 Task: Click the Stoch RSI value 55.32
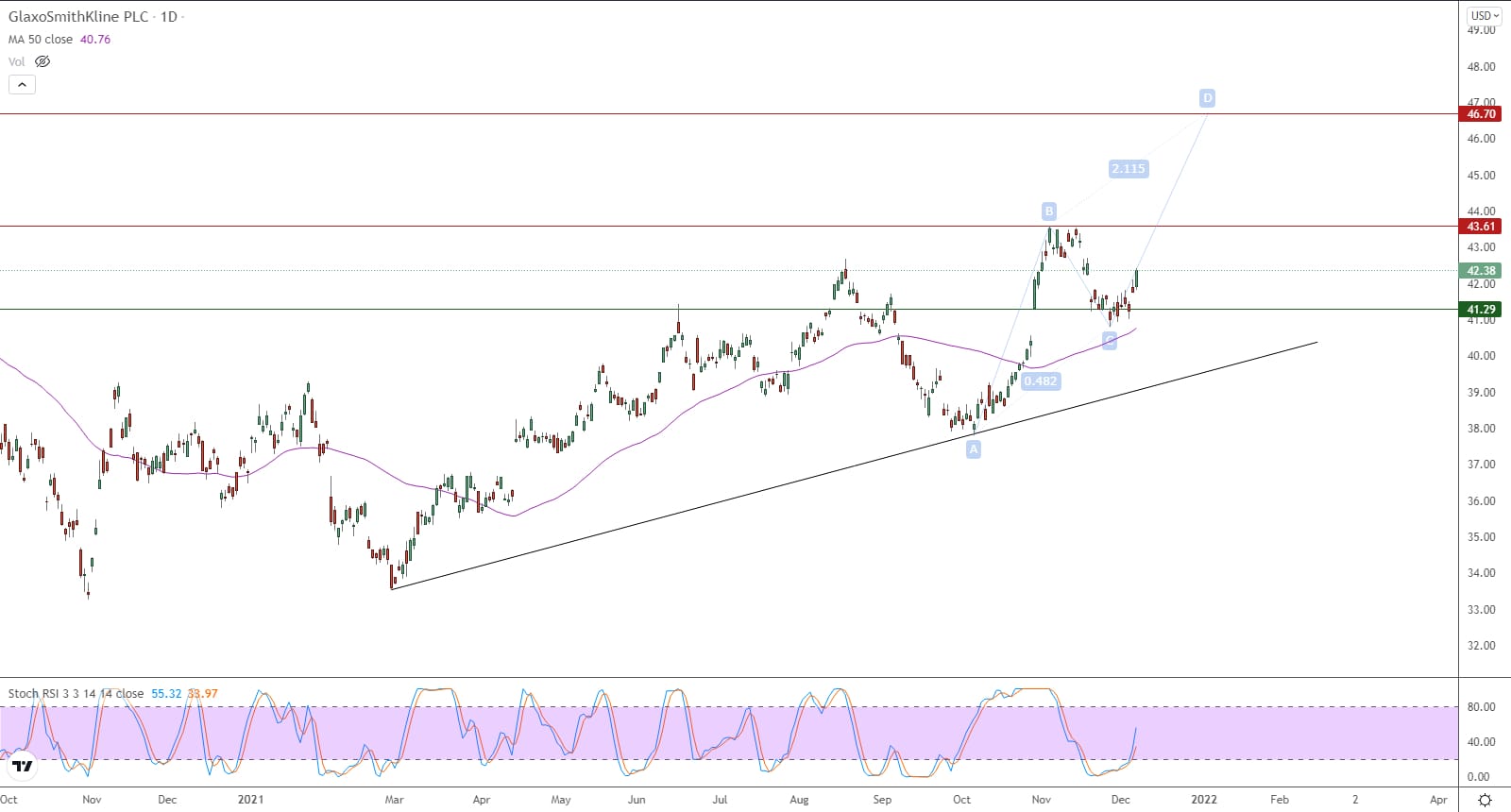tap(166, 693)
